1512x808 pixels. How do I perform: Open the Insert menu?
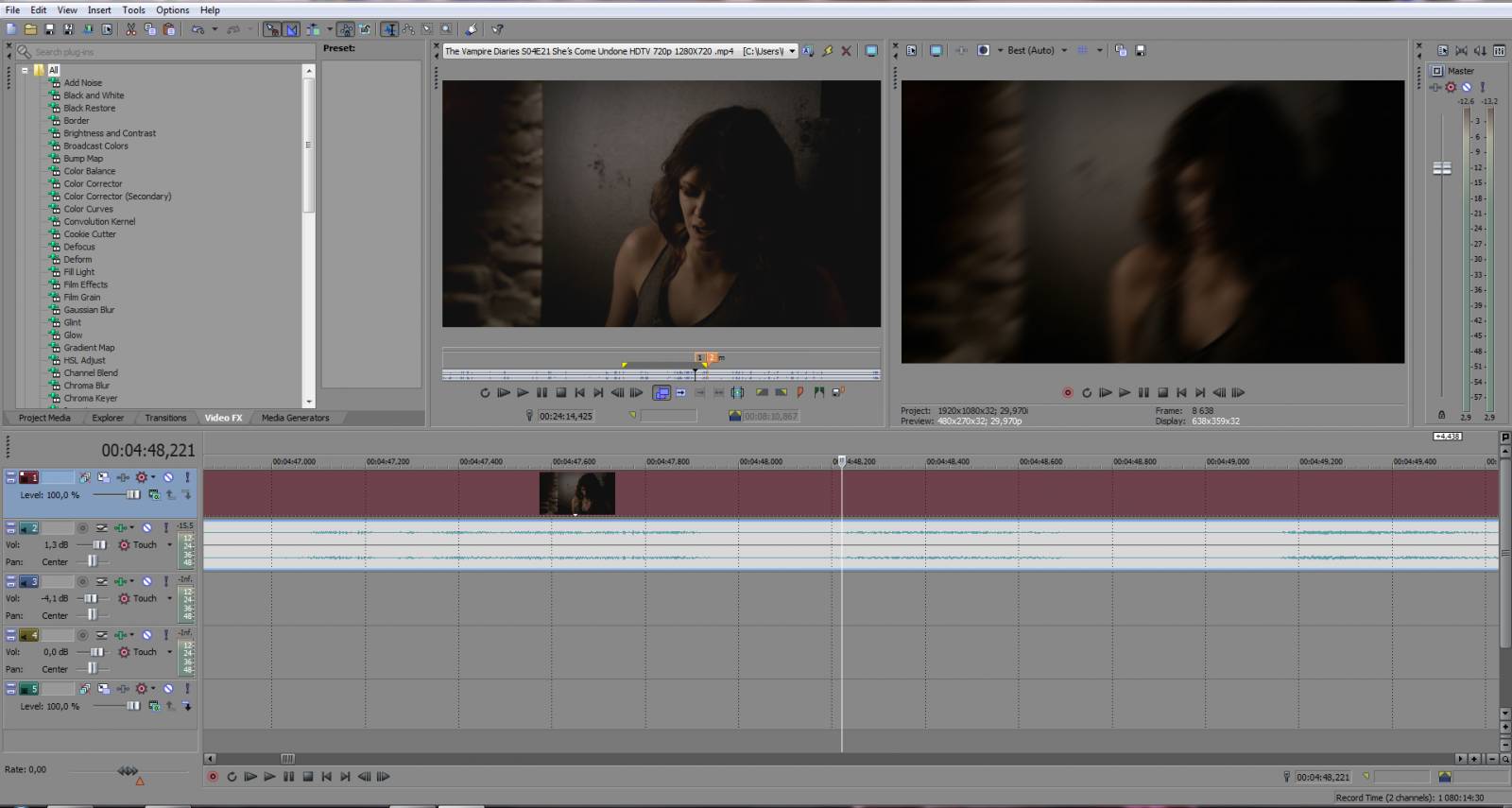tap(99, 10)
